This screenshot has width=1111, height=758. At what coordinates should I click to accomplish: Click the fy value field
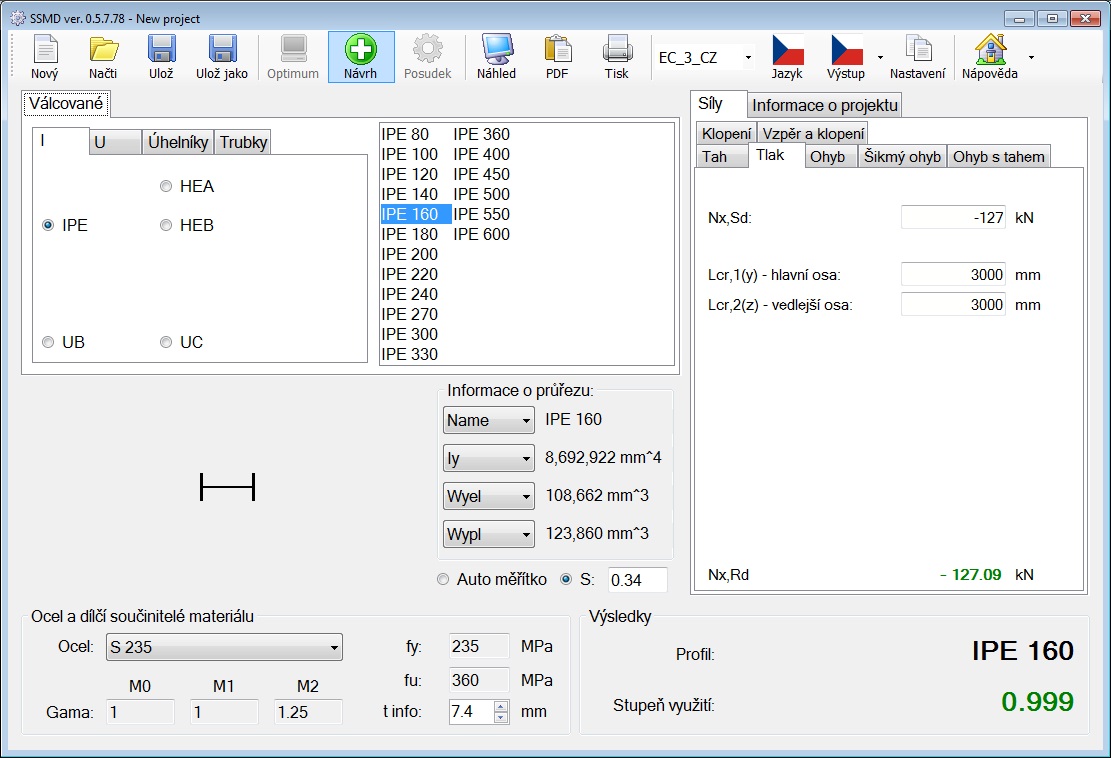(479, 646)
